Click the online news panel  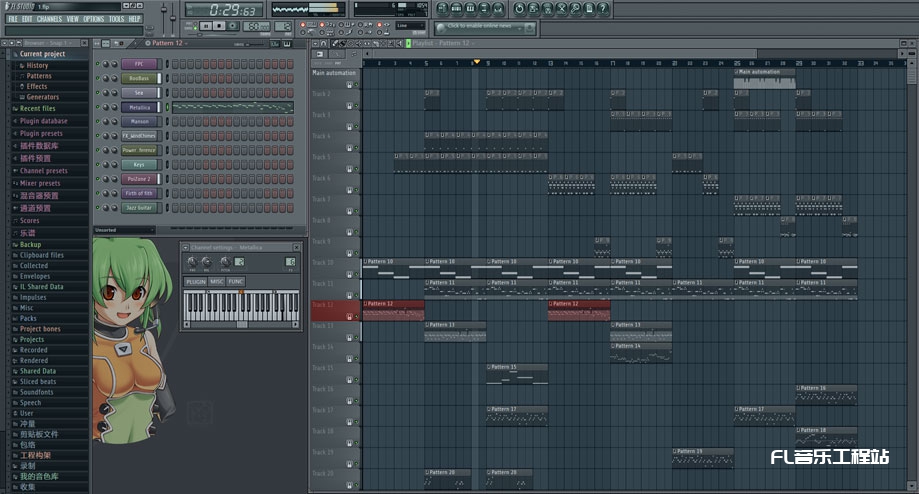point(485,28)
